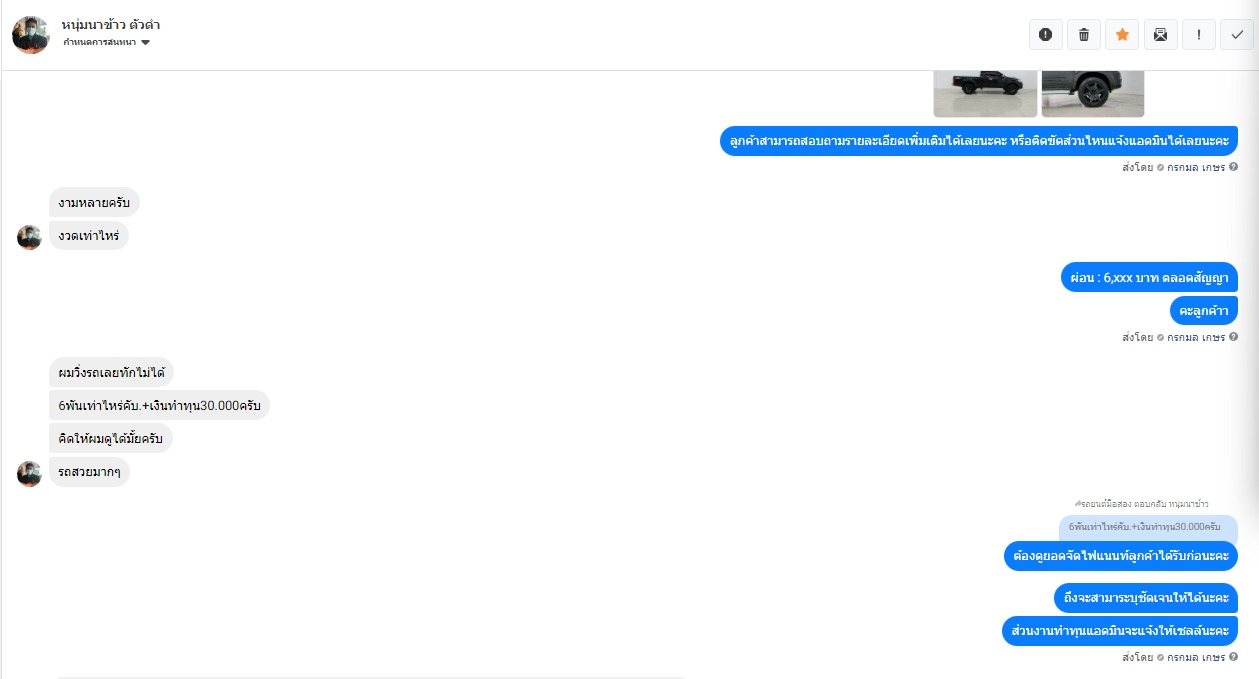Mark conversation as unread with envelope icon
Screen dimensions: 1259x679
(1160, 34)
